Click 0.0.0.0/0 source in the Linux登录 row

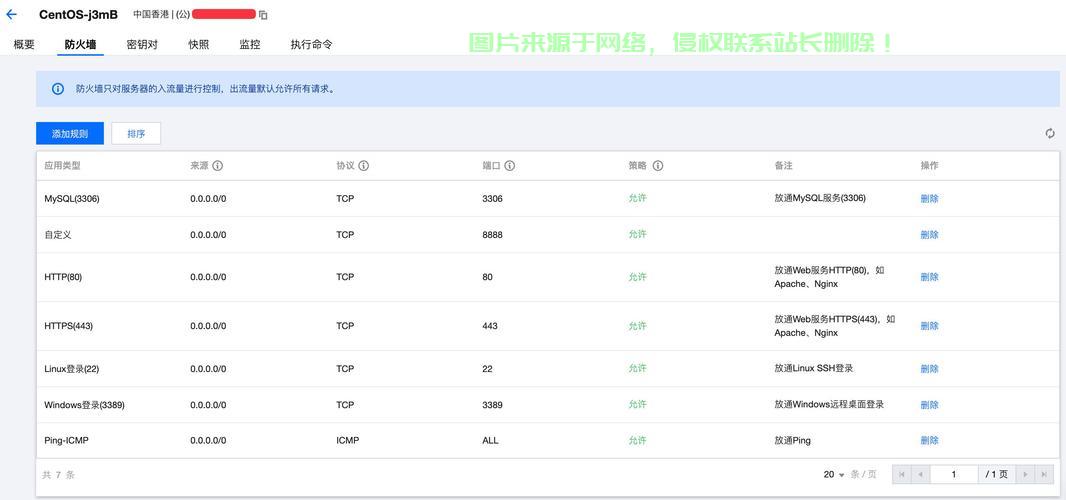click(x=208, y=369)
